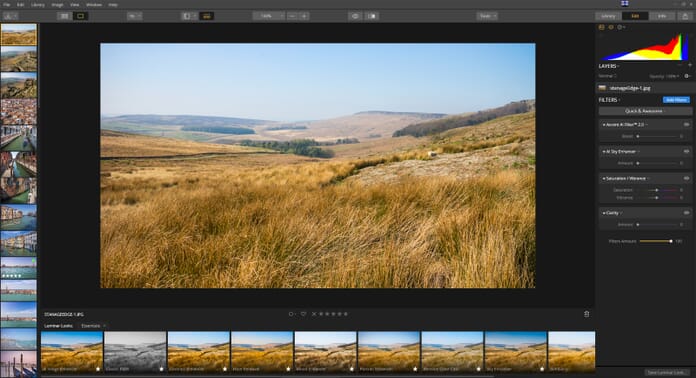Viewport: 696px width, 378px height.
Task: Open the Fit zoom dropdown
Action: coord(134,16)
